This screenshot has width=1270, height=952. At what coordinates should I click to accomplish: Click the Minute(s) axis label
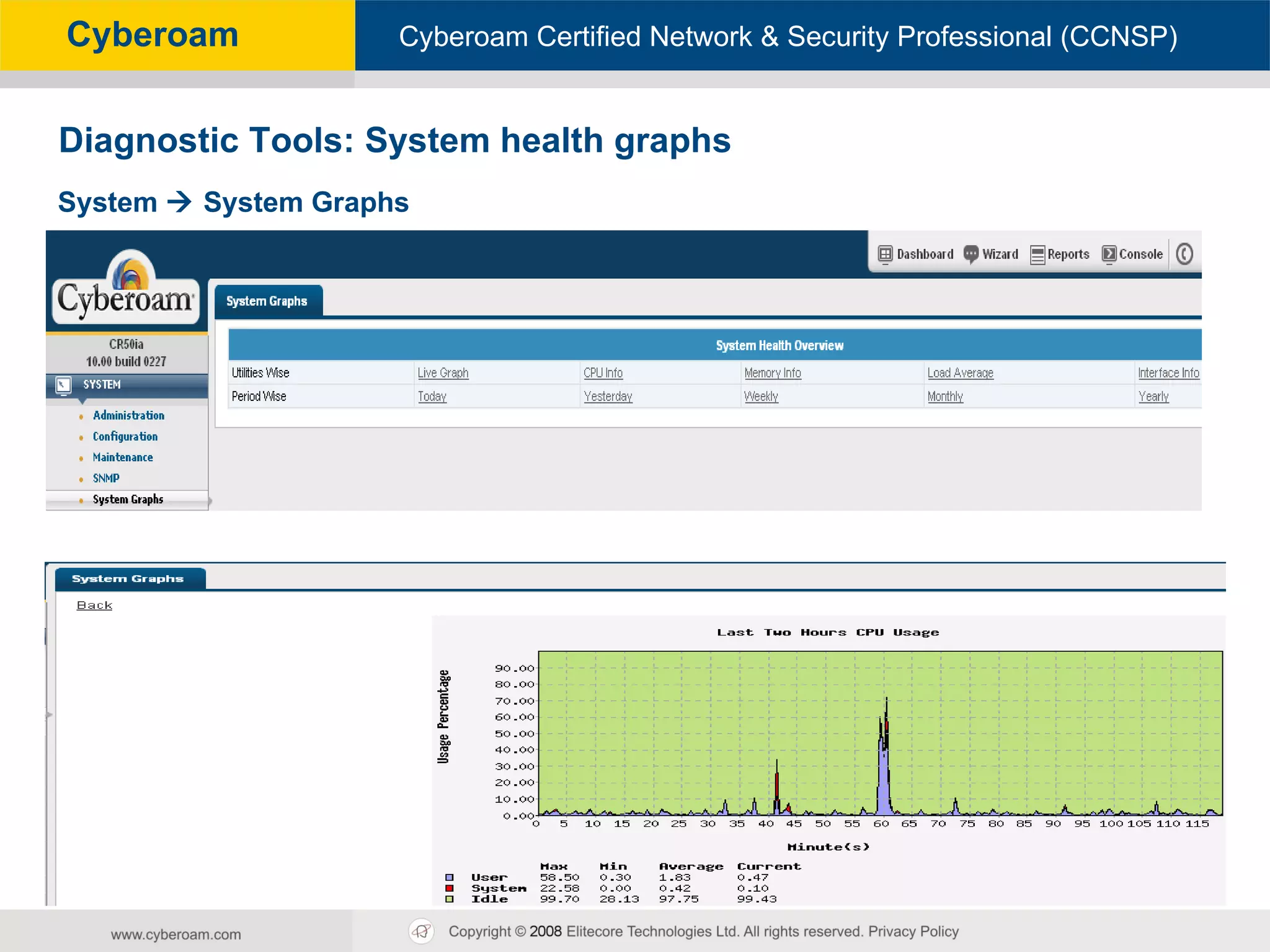828,847
